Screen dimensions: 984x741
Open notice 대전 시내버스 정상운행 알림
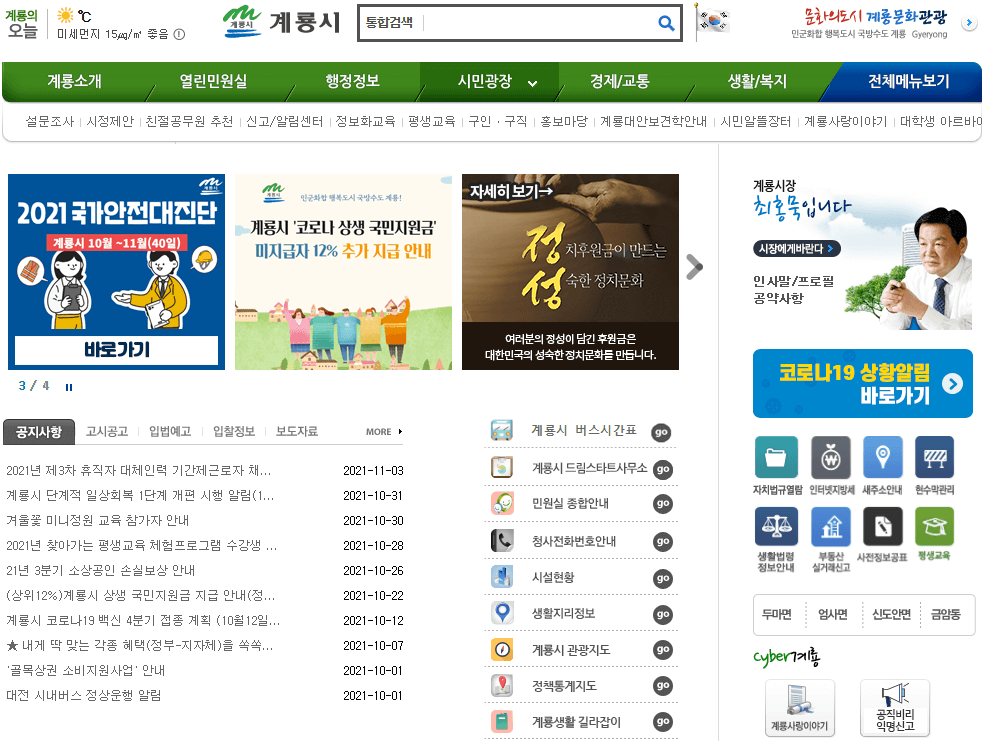click(x=83, y=695)
